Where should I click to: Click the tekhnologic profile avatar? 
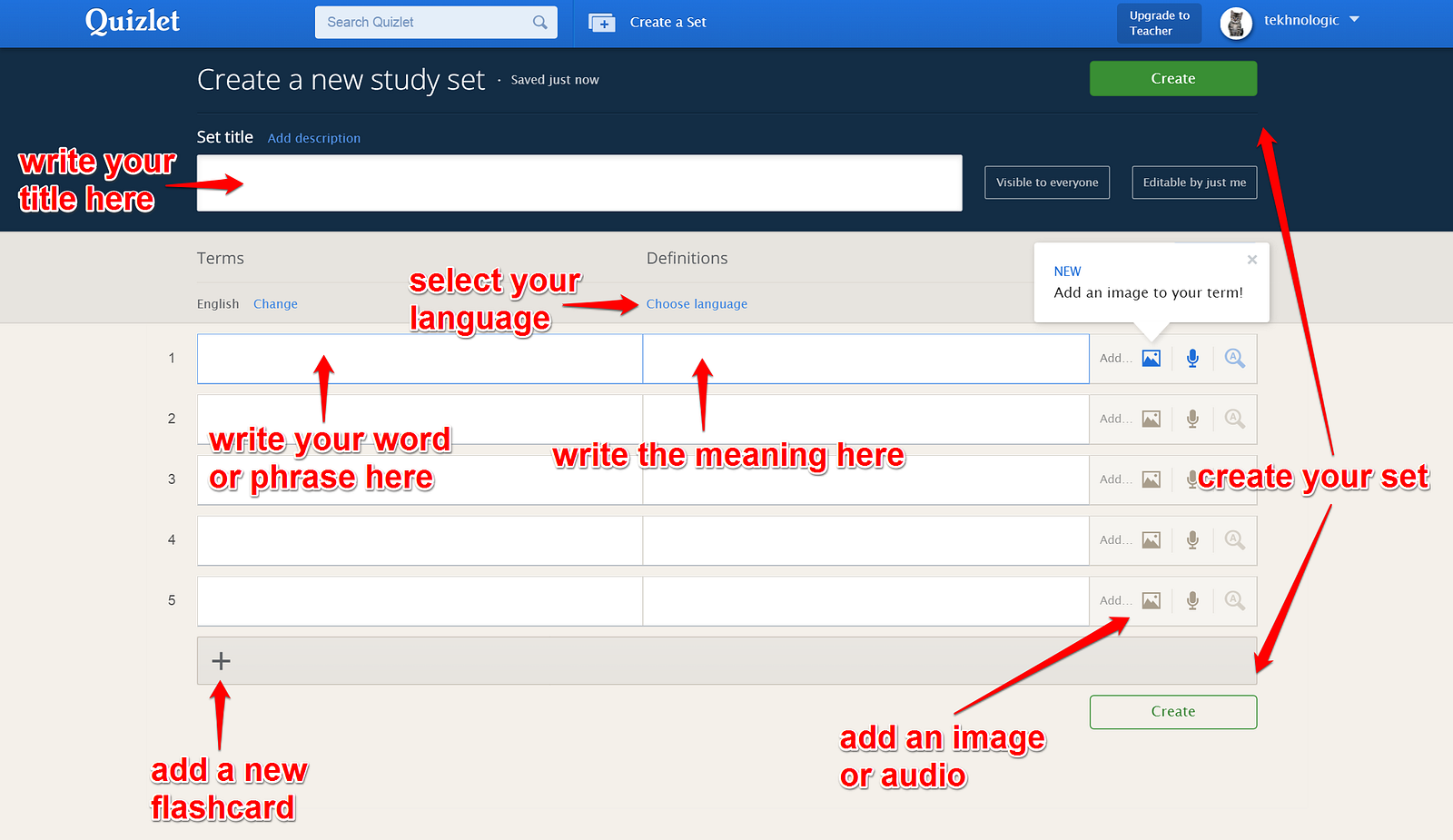point(1236,23)
